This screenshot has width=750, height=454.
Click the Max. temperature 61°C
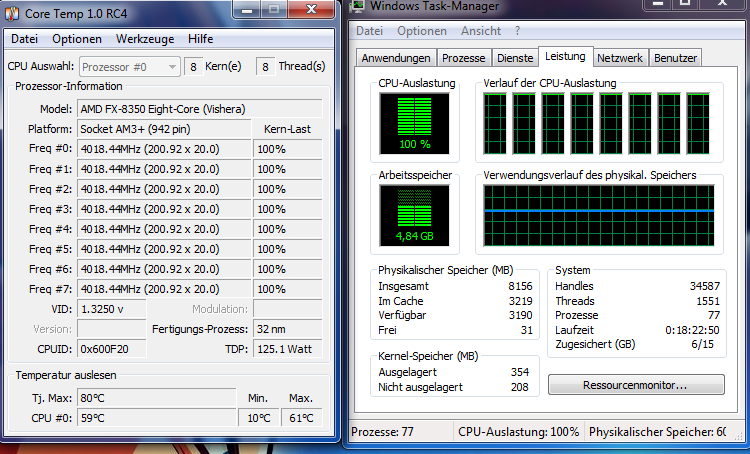point(301,418)
